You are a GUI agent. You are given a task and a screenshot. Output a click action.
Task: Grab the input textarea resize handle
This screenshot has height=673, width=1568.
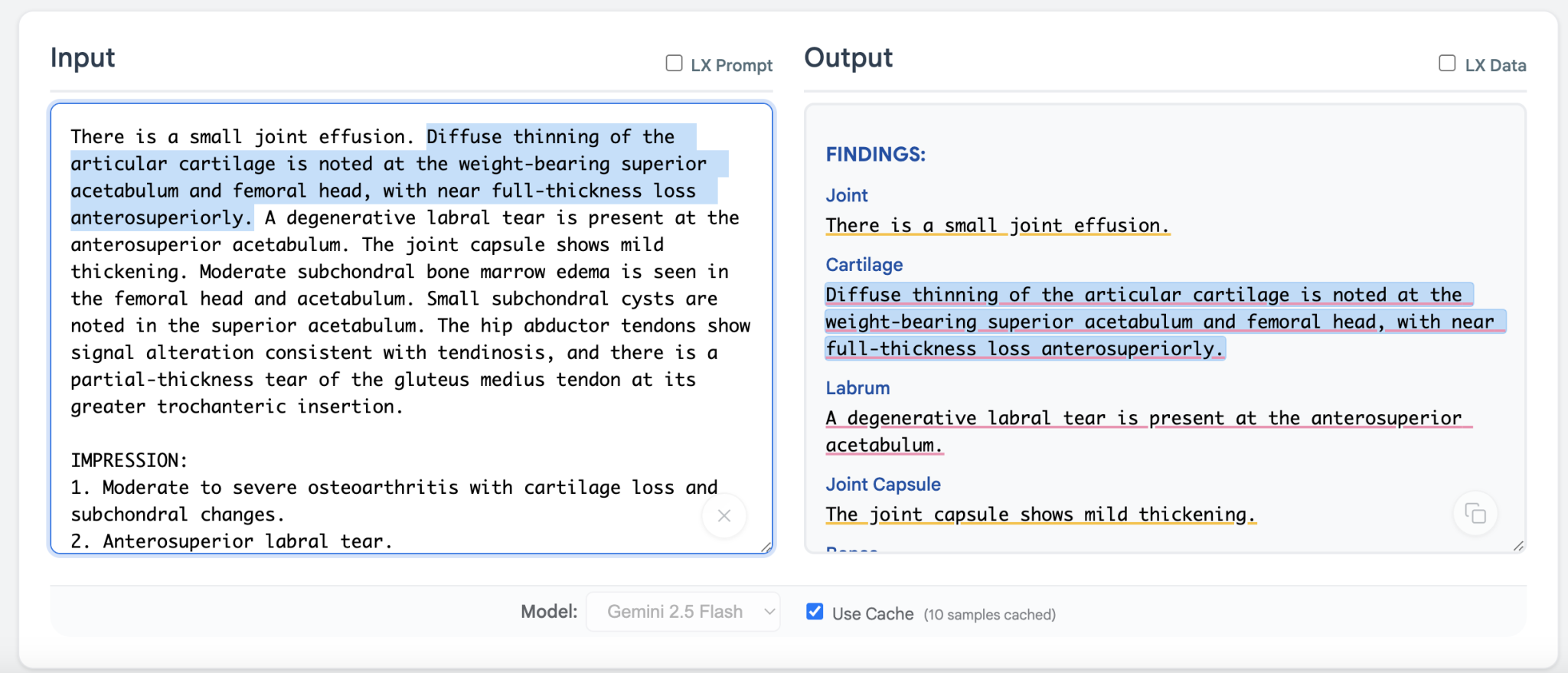click(x=766, y=547)
